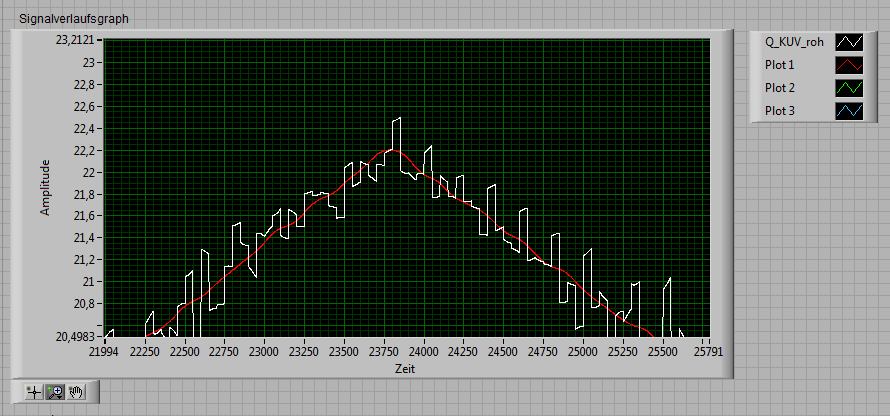Select the Plot 3 legend label
The width and height of the screenshot is (890, 416).
coord(780,111)
